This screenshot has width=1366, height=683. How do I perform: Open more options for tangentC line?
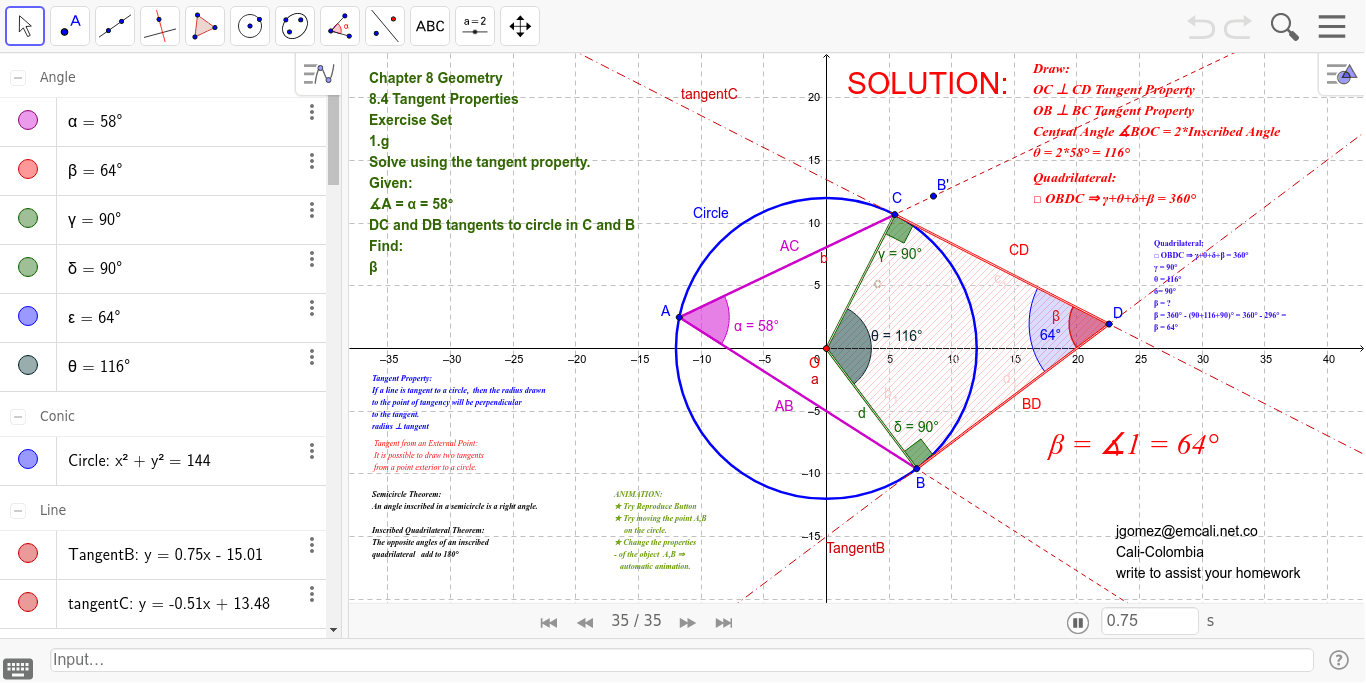point(312,594)
